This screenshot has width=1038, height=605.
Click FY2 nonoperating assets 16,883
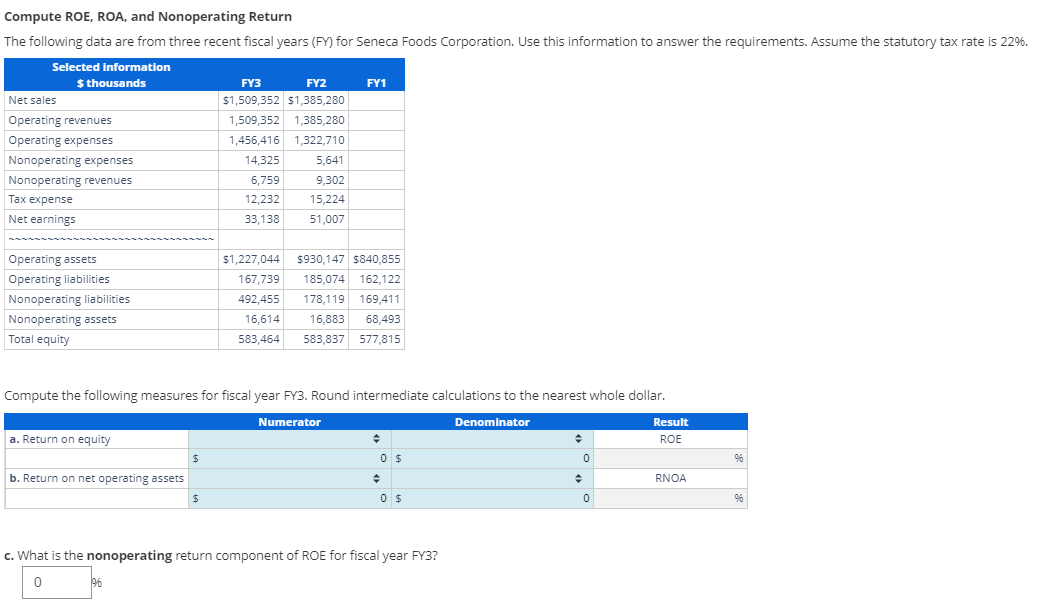[327, 318]
